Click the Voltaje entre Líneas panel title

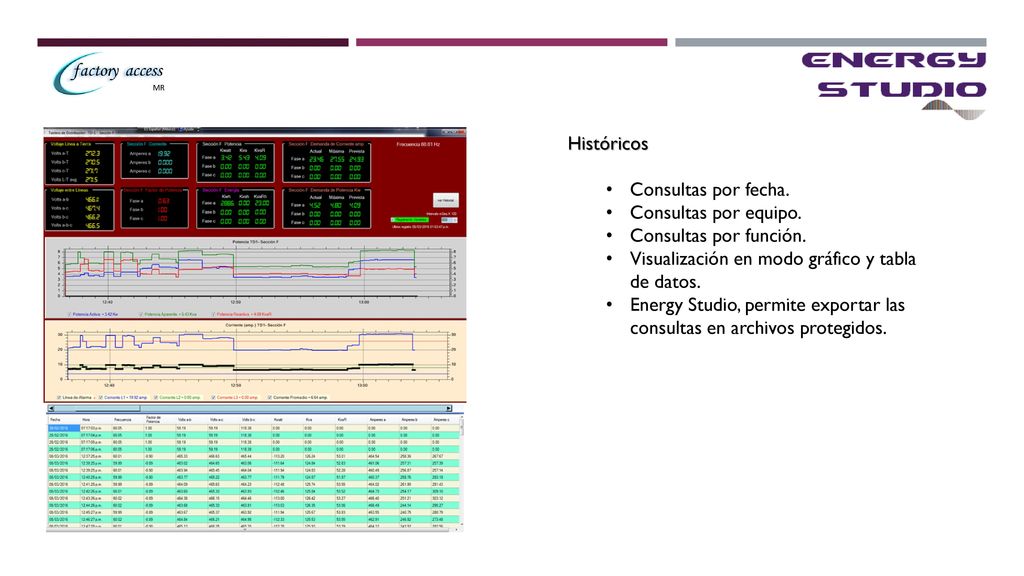(x=69, y=191)
